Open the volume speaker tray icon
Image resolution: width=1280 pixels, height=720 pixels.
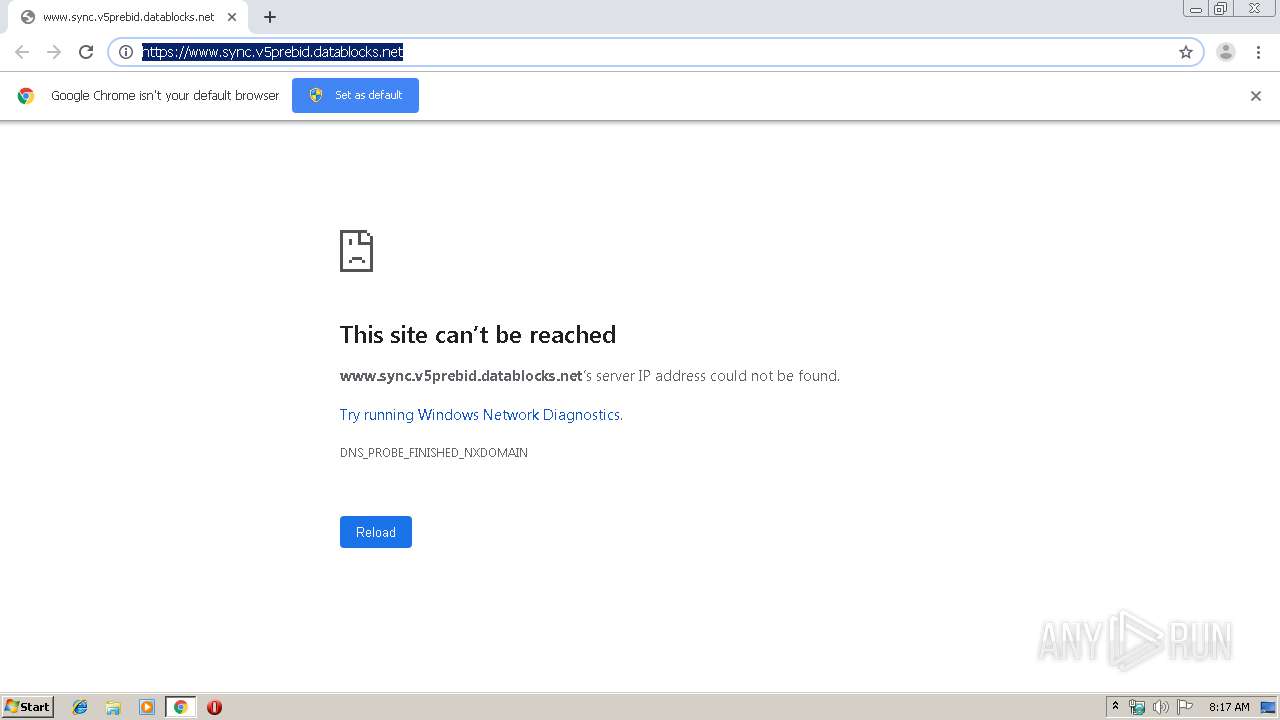(x=1161, y=707)
